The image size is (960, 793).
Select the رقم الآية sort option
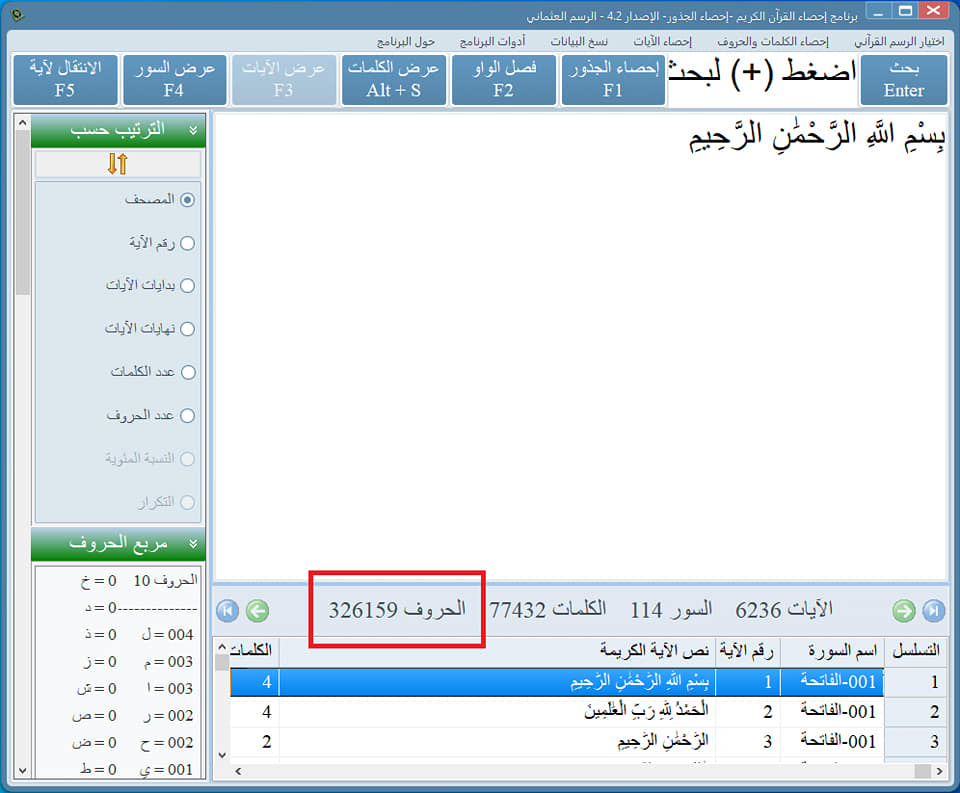[x=187, y=243]
